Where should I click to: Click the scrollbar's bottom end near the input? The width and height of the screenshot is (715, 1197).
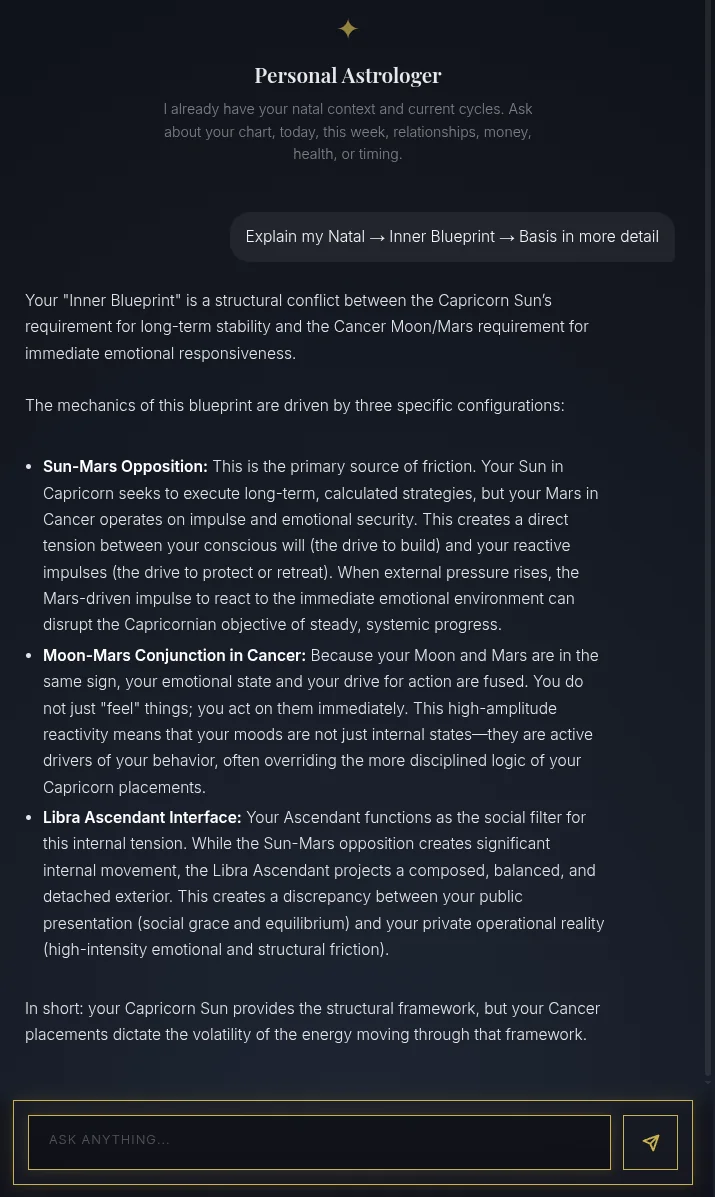709,1081
